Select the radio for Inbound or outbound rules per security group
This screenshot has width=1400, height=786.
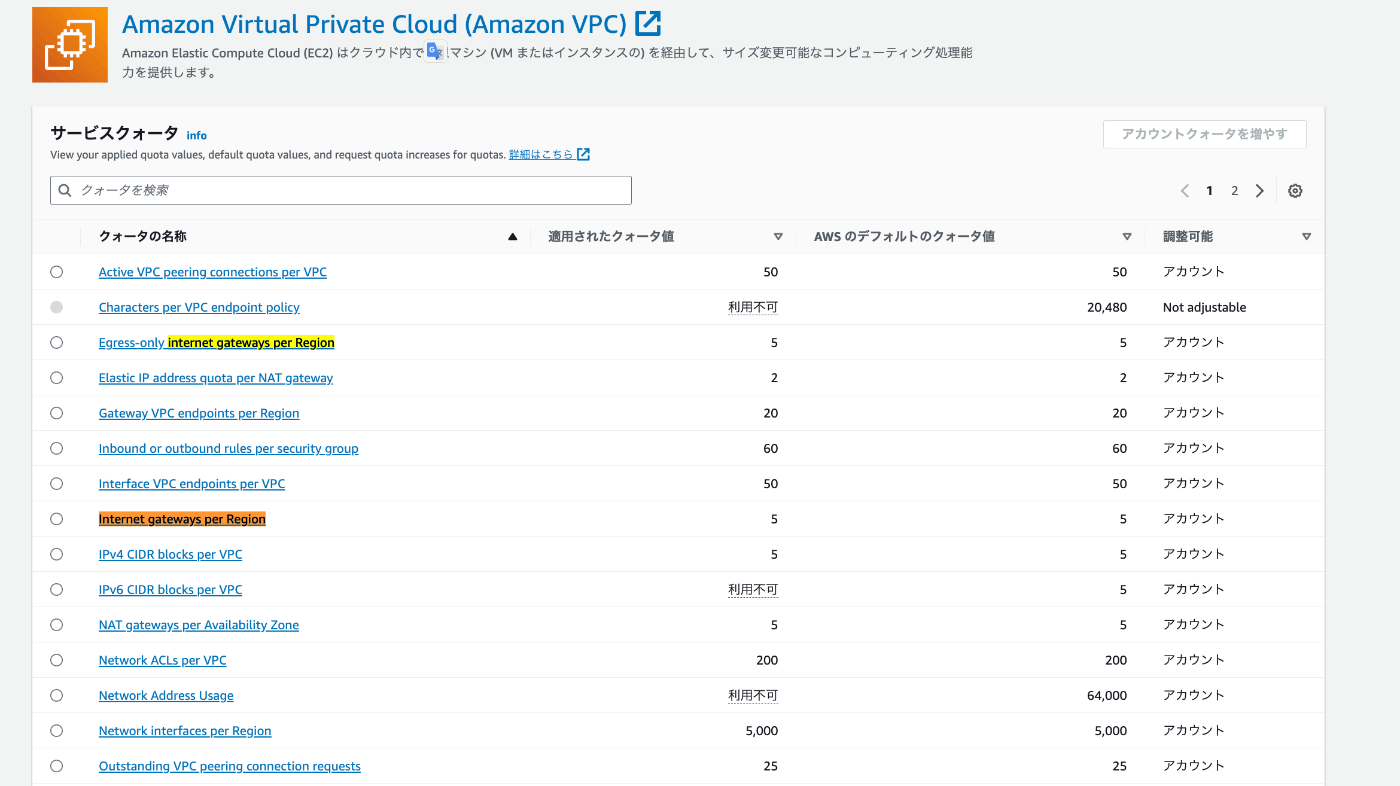[56, 448]
